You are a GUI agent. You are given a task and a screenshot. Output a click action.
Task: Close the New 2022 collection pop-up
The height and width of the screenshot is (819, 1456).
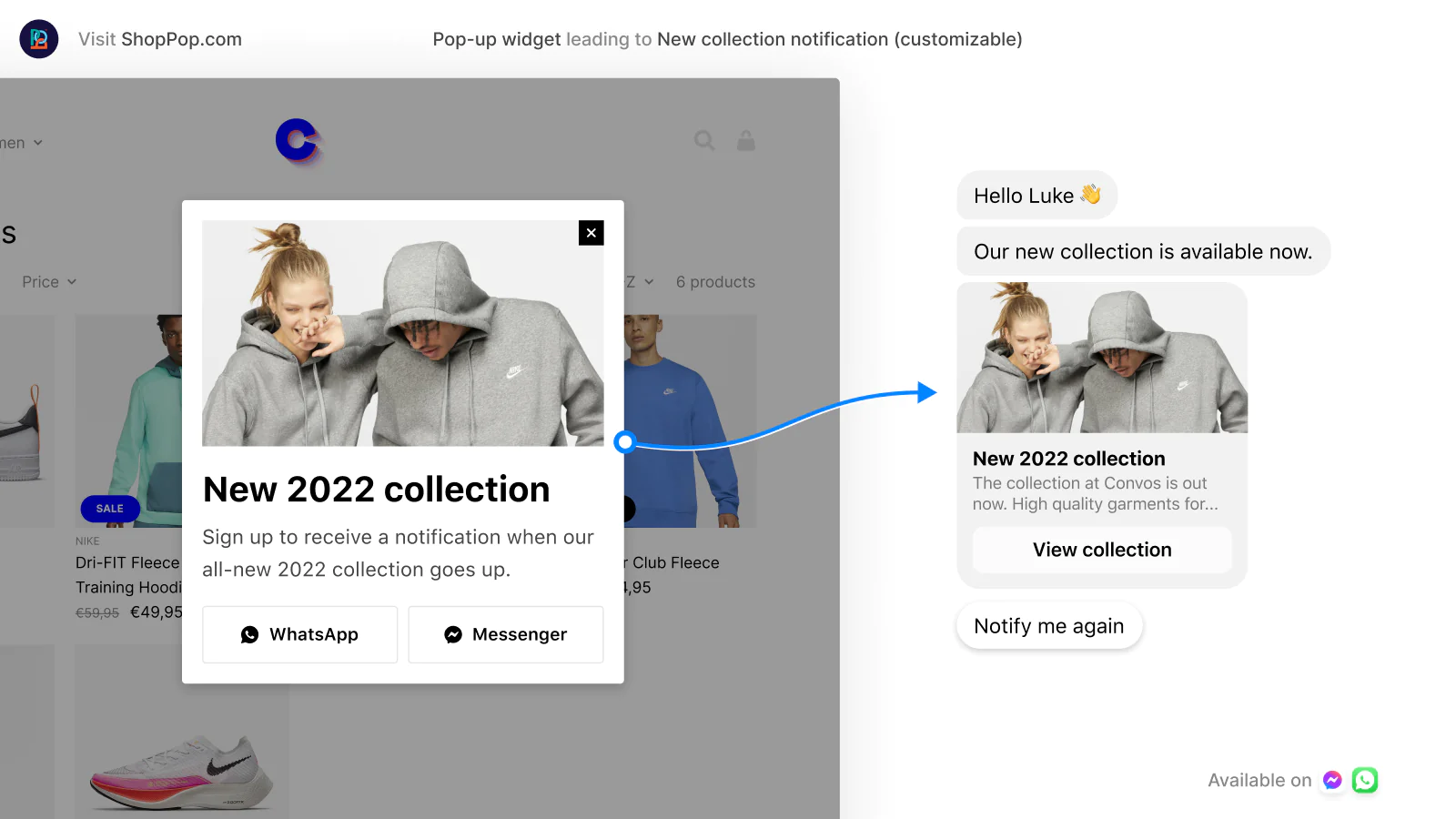pyautogui.click(x=591, y=233)
